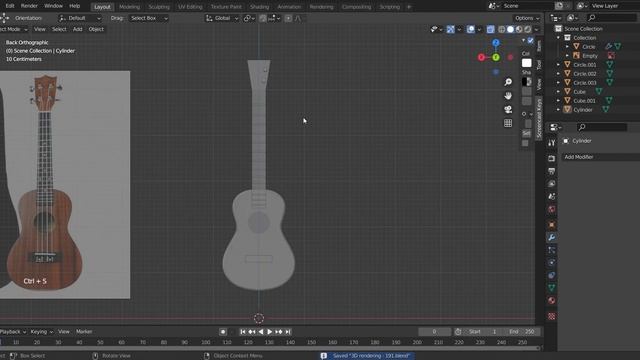Click the viewport zoom magnifier icon

coord(508,82)
